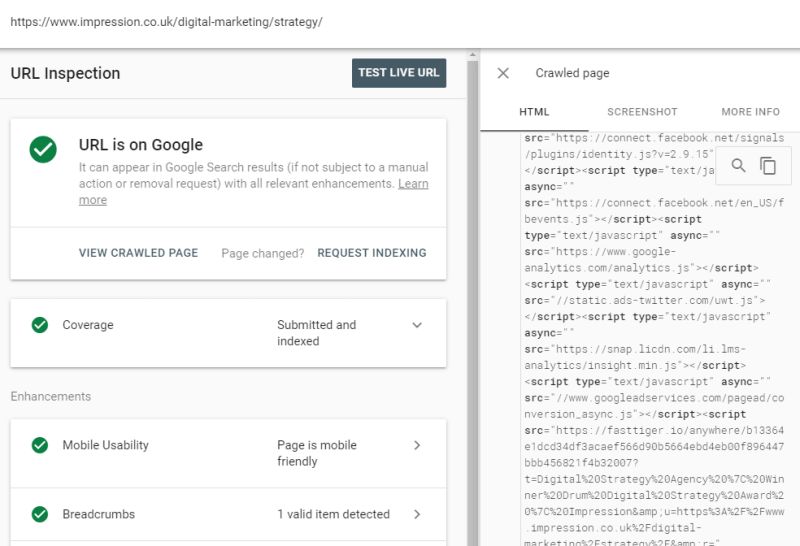
Task: Open Mobile Usability details arrow
Action: tap(417, 445)
